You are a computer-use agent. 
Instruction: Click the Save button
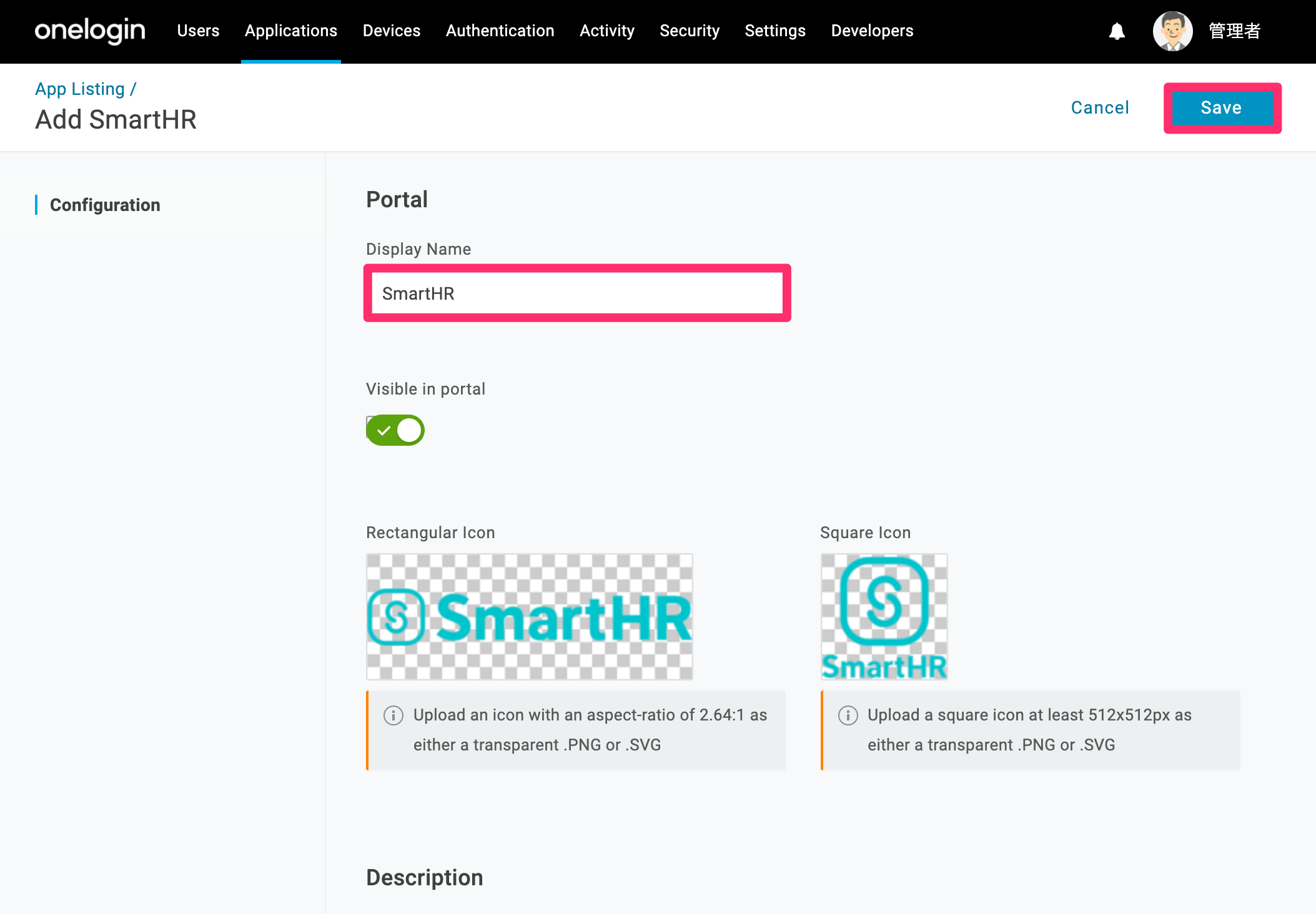1222,108
